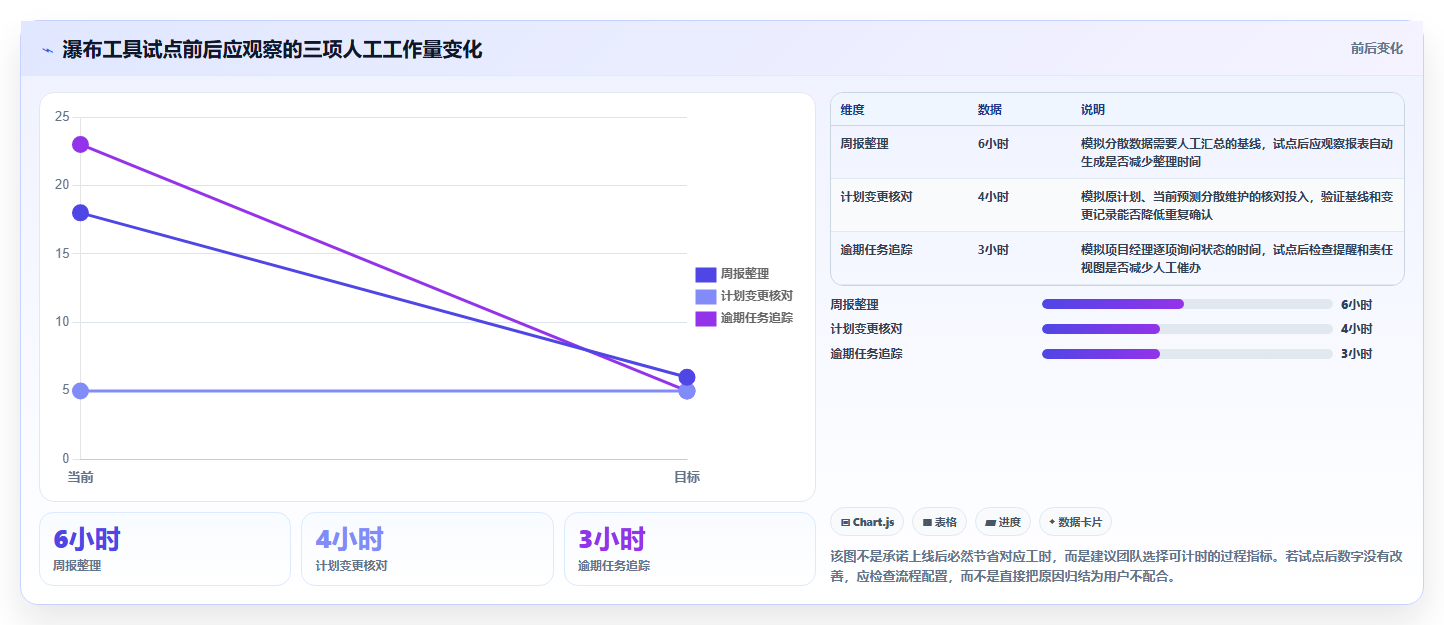
Task: Click the 计划变更核对 progress bar
Action: point(1187,329)
